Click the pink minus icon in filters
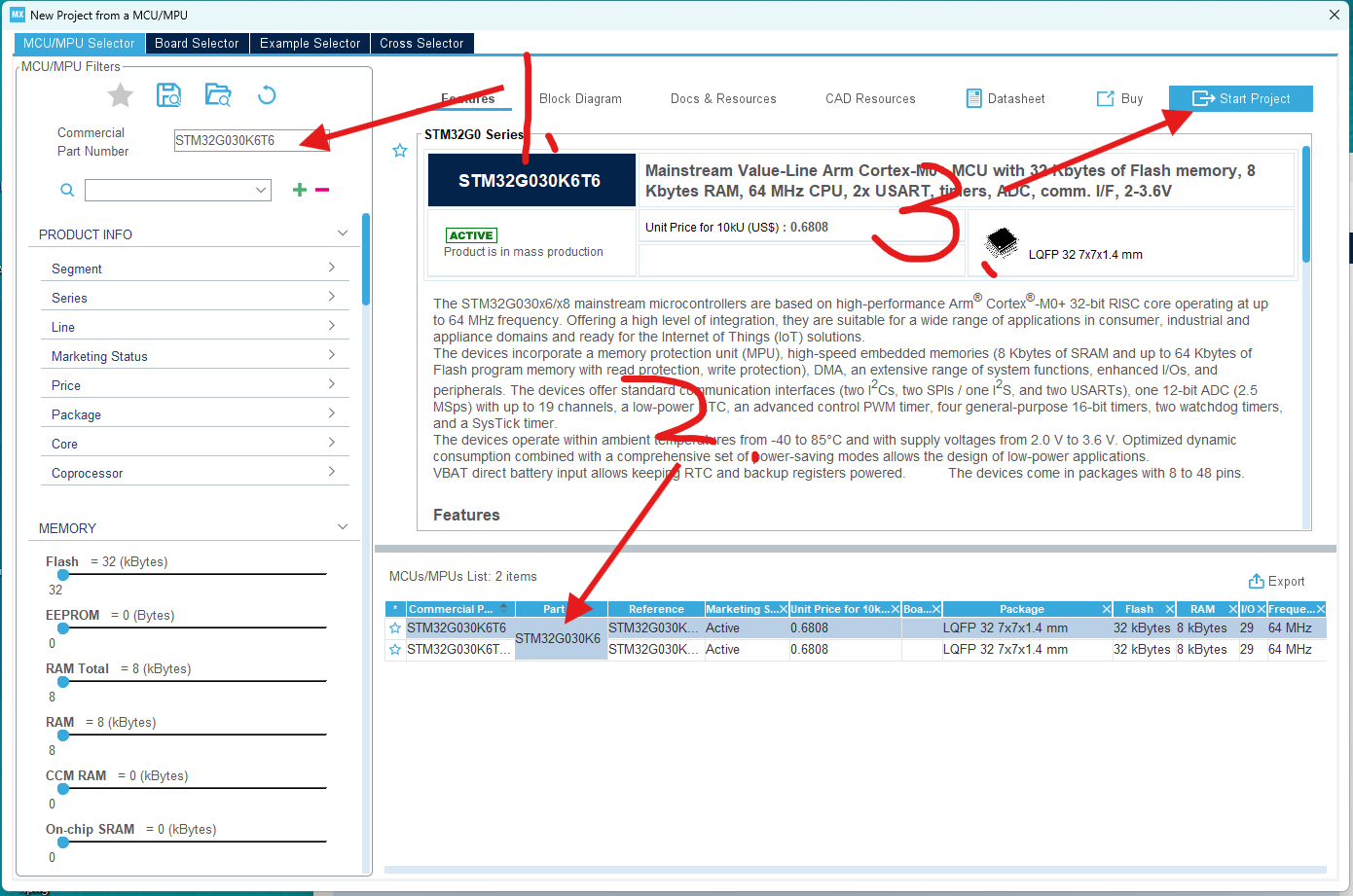This screenshot has height=896, width=1353. pos(322,190)
